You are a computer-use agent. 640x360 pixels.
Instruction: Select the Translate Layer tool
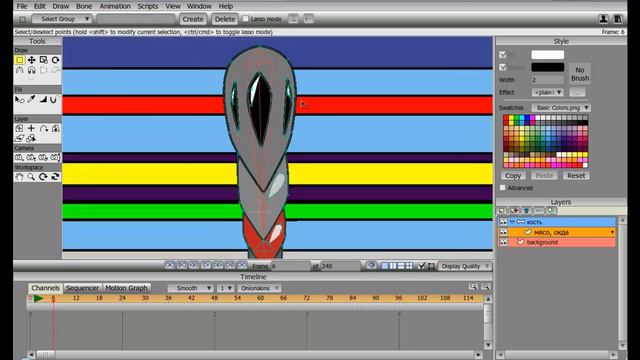31,129
